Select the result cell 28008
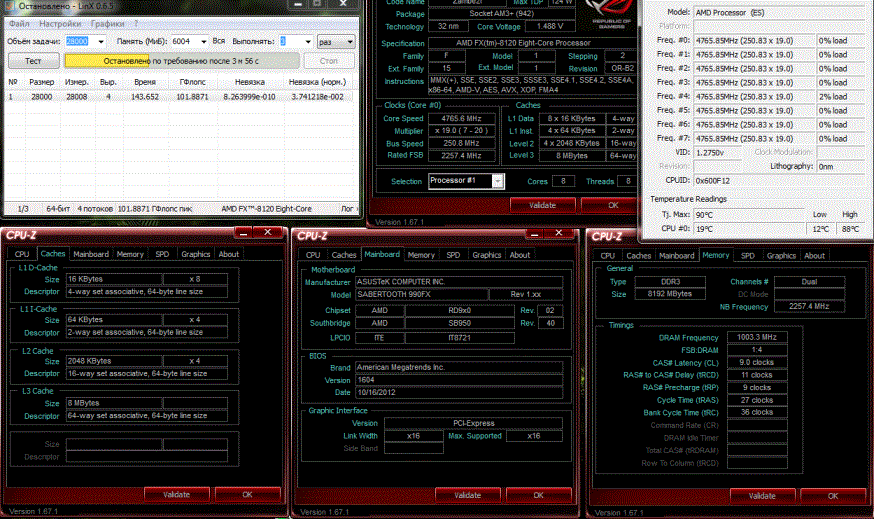 pos(76,96)
